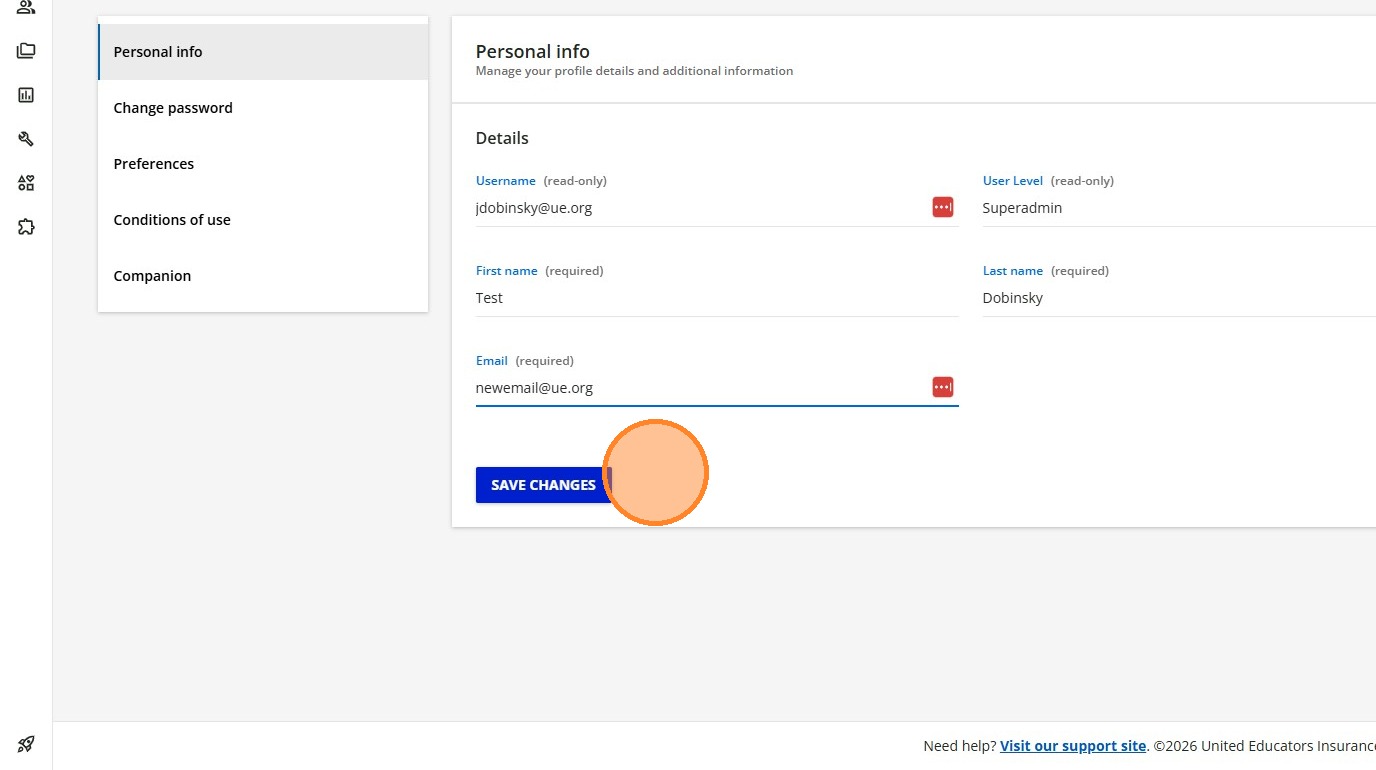This screenshot has width=1376, height=770.
Task: Click password manager icon in Email field
Action: (x=943, y=387)
